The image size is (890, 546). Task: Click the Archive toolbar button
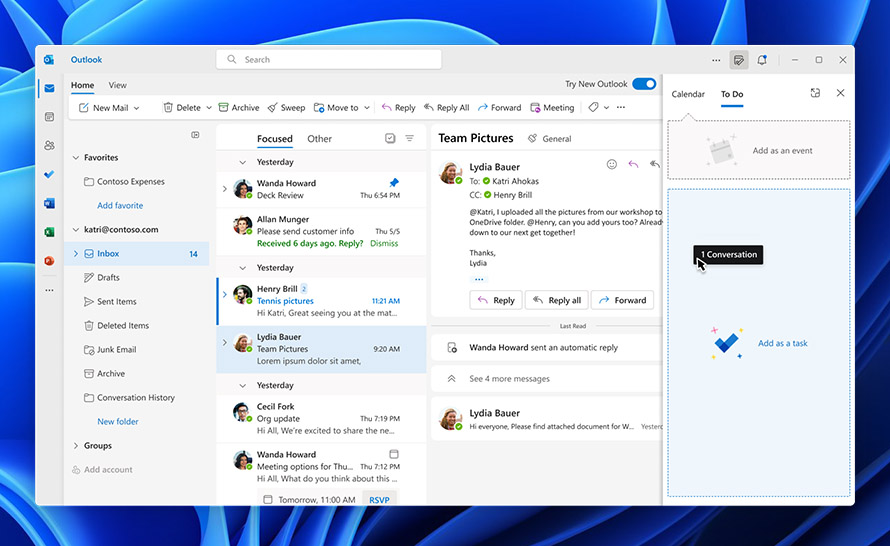239,107
